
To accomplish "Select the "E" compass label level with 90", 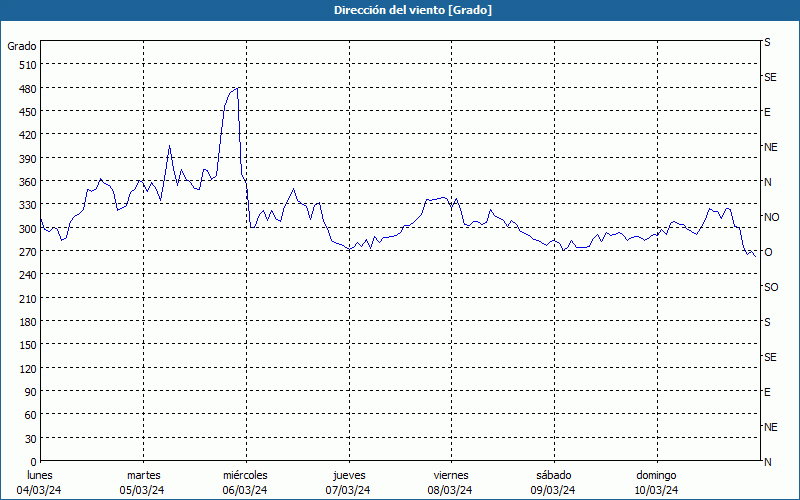I will click(767, 392).
